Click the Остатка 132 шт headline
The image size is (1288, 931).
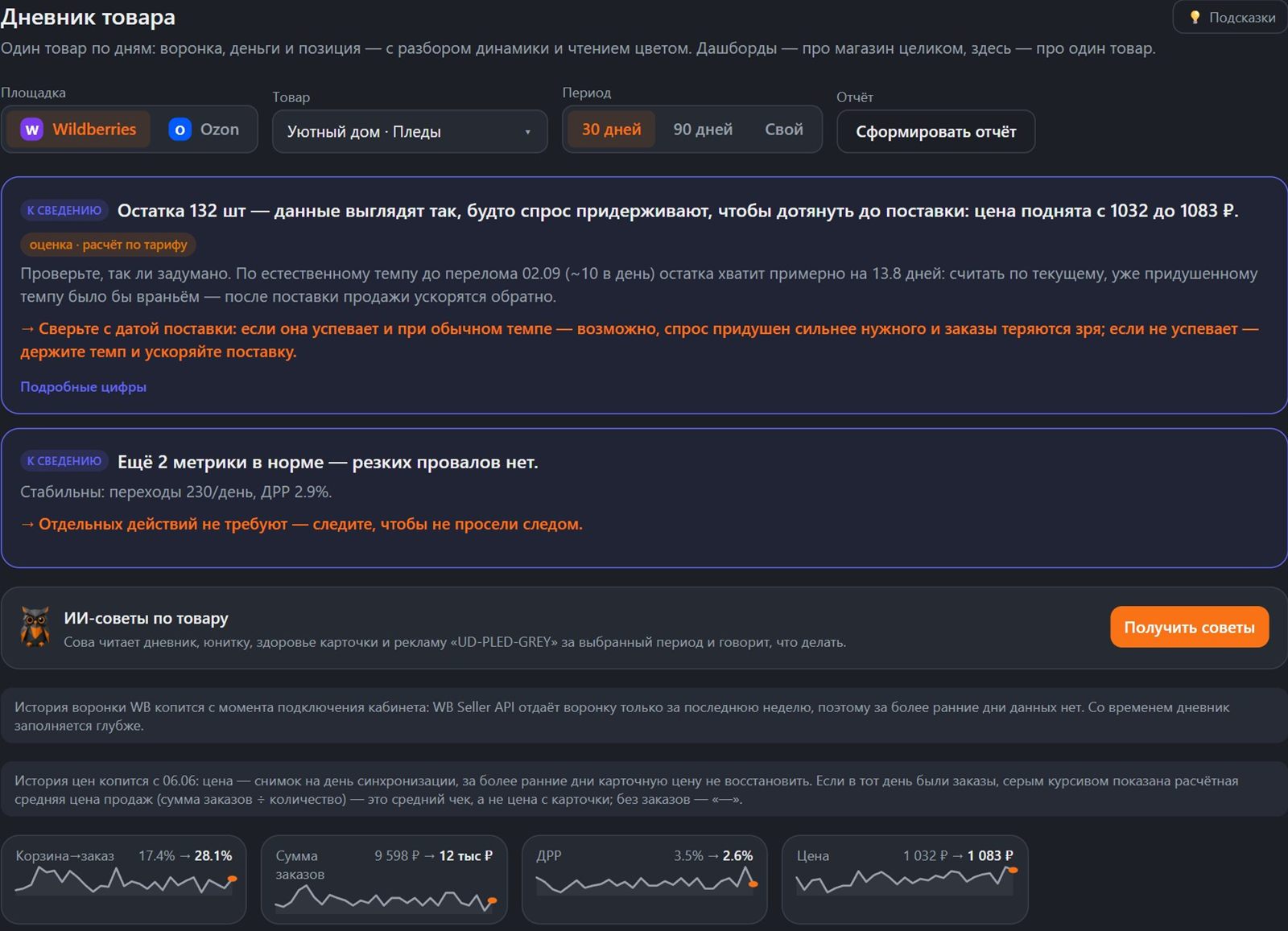click(x=678, y=211)
